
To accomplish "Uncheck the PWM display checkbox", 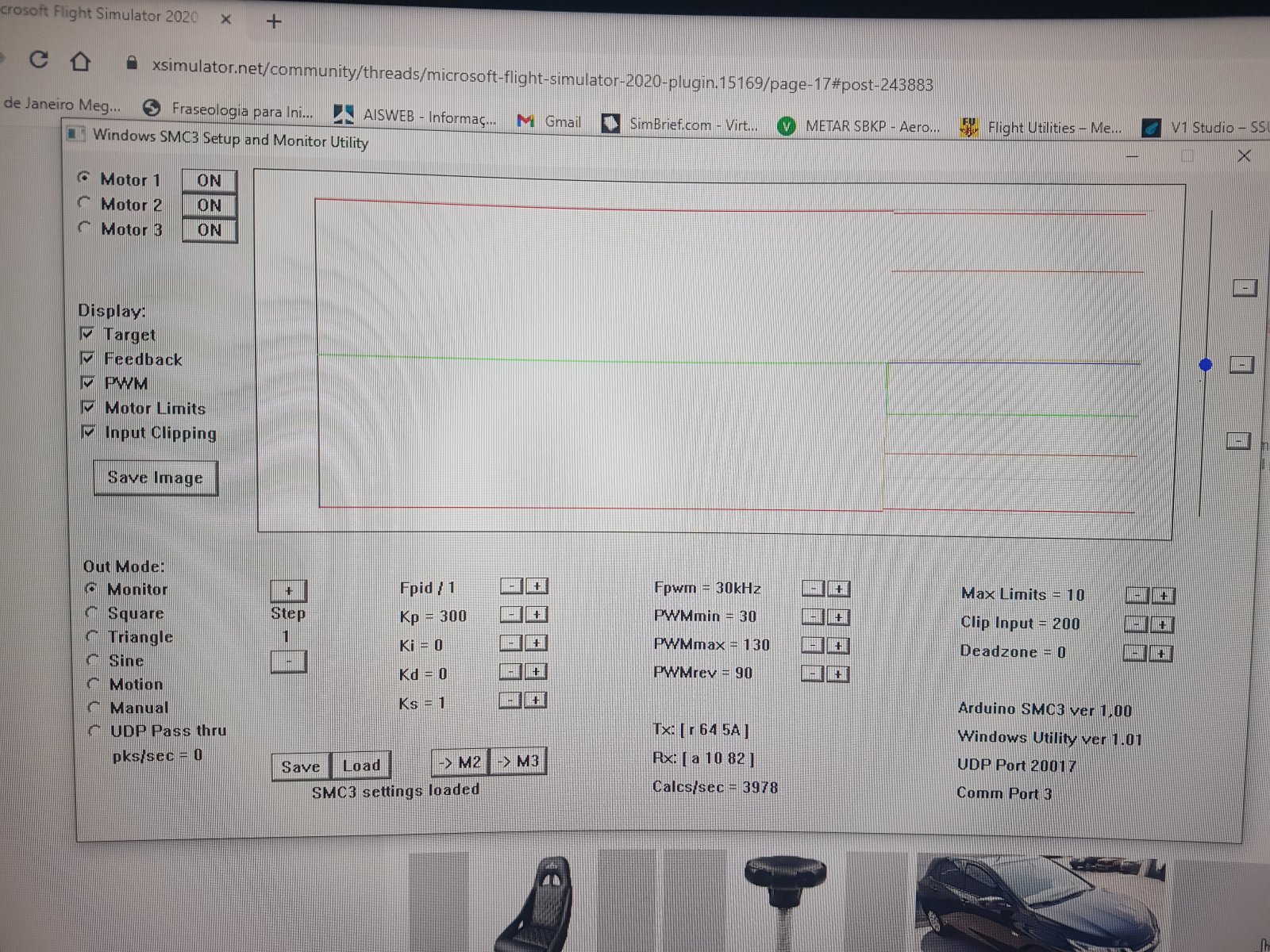I will [x=88, y=382].
